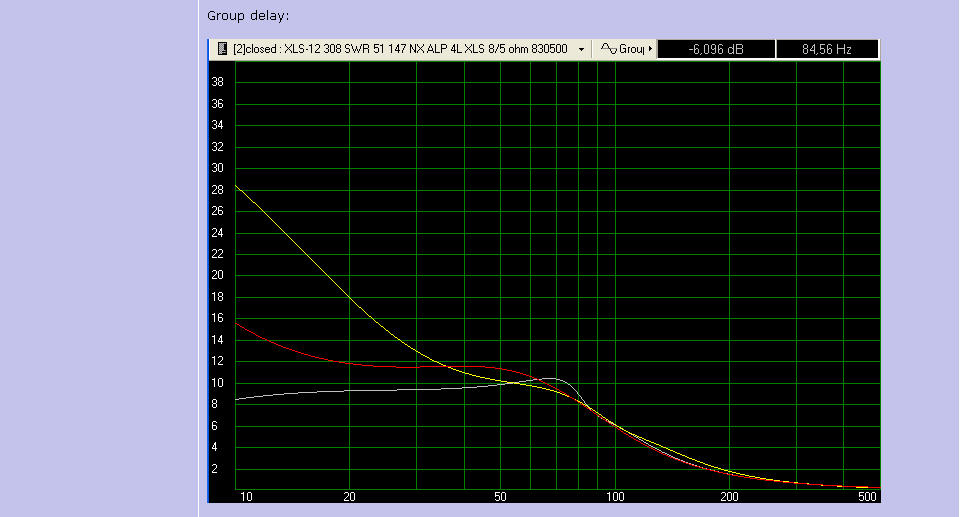Click the Group delay graph type icon
Viewport: 960px width, 517px height.
coord(609,48)
